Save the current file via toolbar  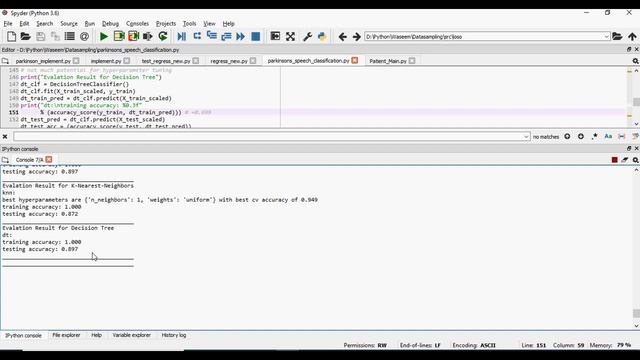point(40,36)
